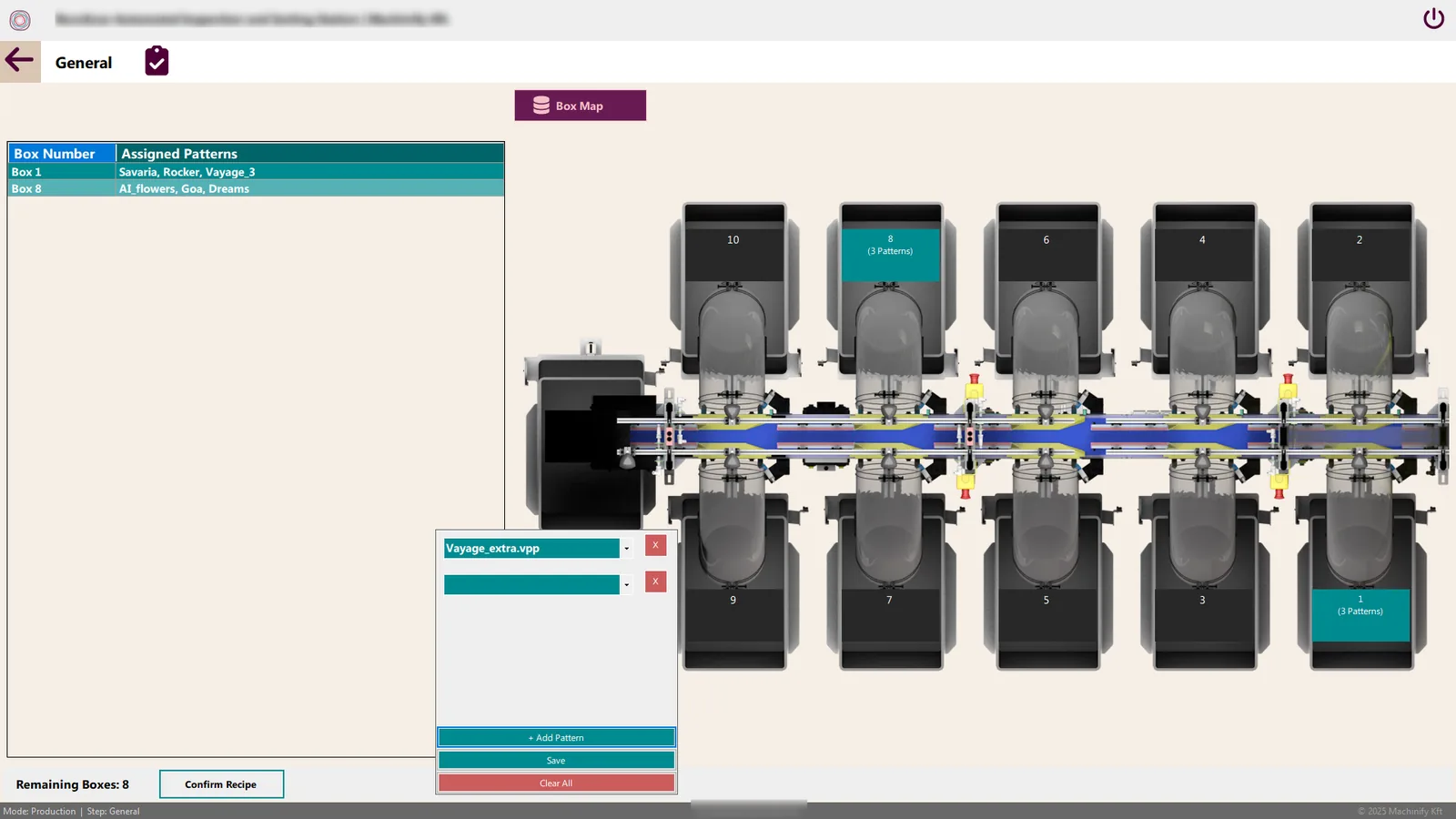Click the 'Remaining Boxes: 8' label
The height and width of the screenshot is (819, 1456).
click(73, 784)
